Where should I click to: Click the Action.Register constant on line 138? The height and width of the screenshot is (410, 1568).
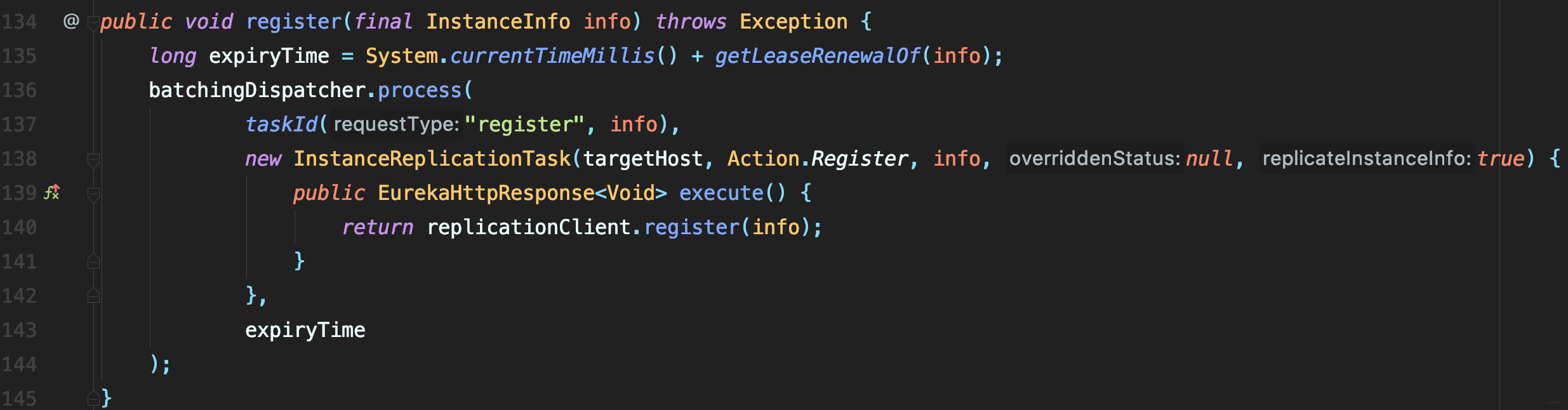[x=818, y=158]
